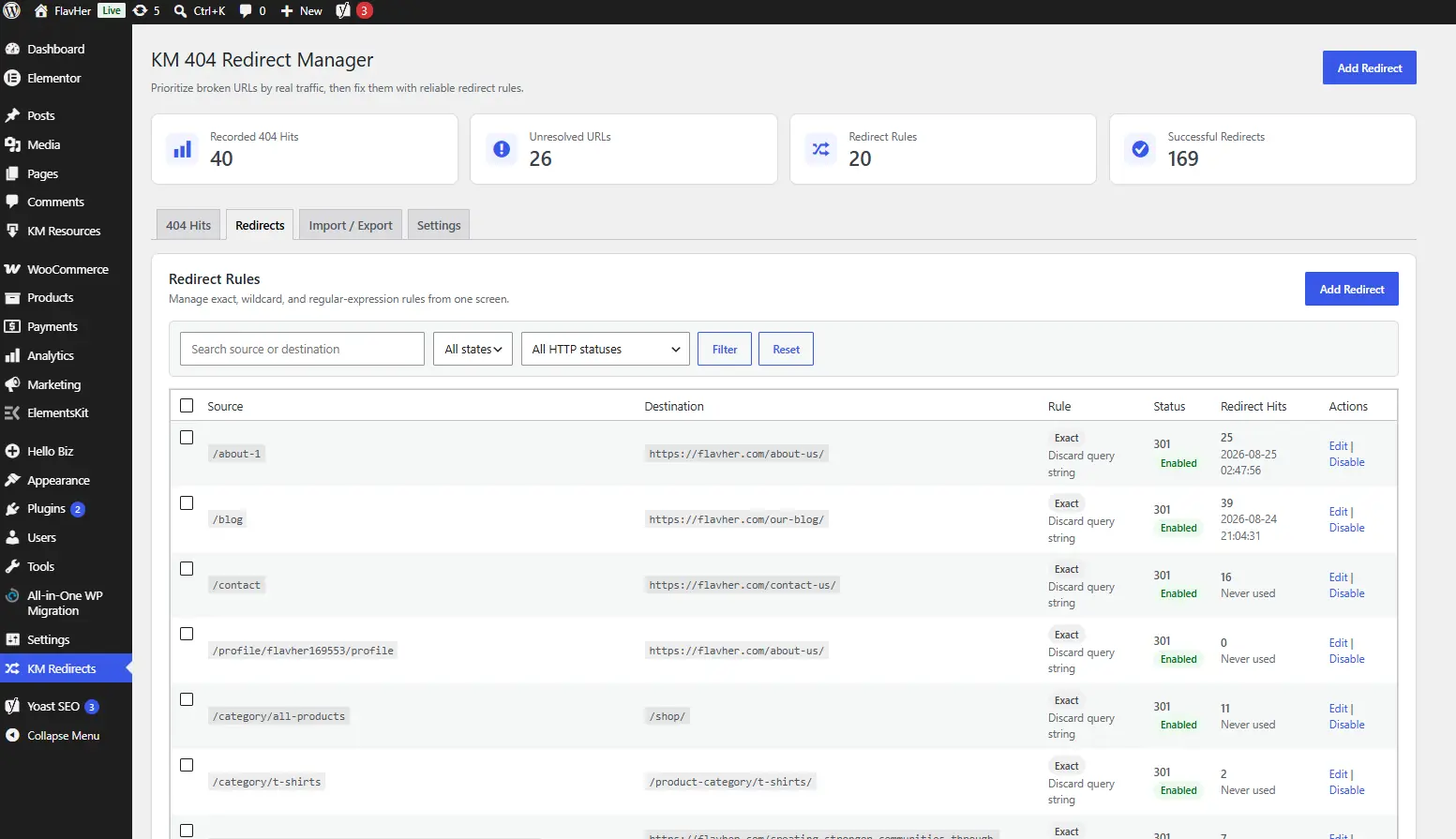Check the /contact redirect row checkbox
The width and height of the screenshot is (1456, 839).
click(x=187, y=569)
